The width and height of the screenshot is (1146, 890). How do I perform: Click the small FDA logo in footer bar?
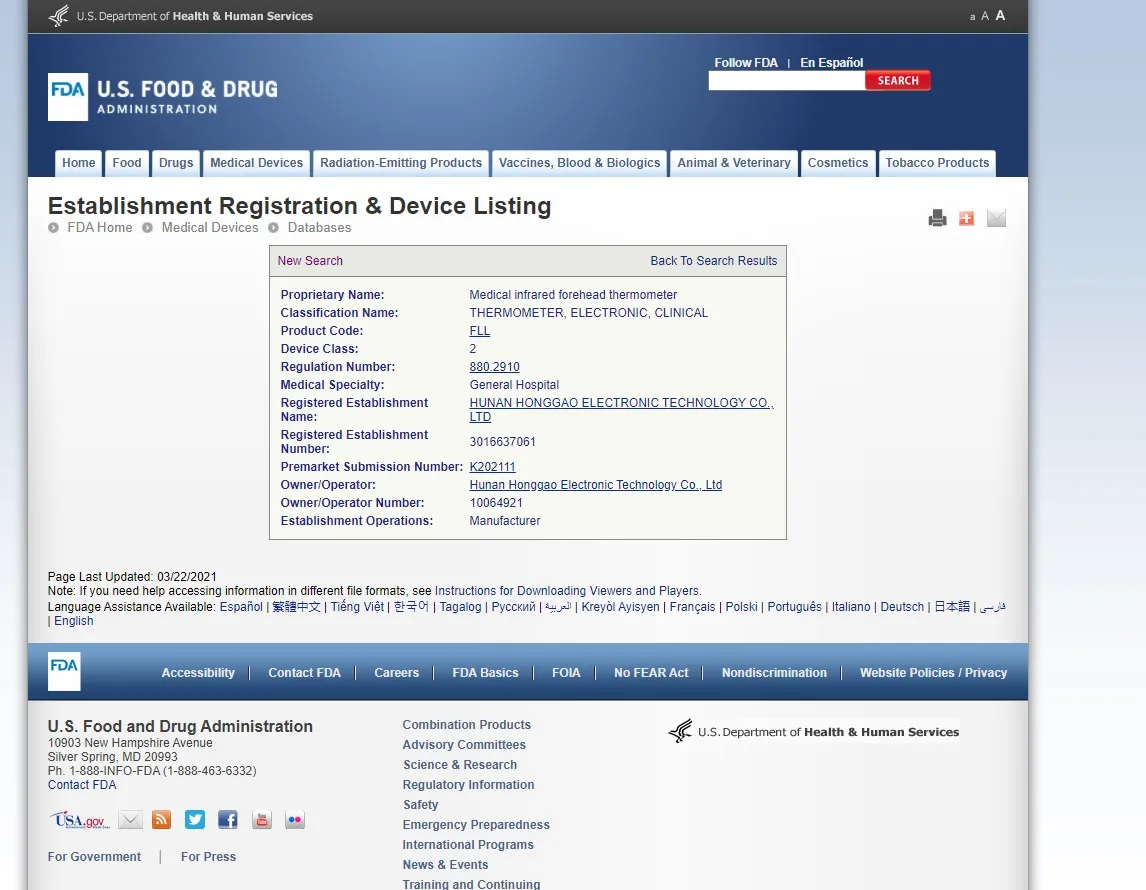point(64,671)
